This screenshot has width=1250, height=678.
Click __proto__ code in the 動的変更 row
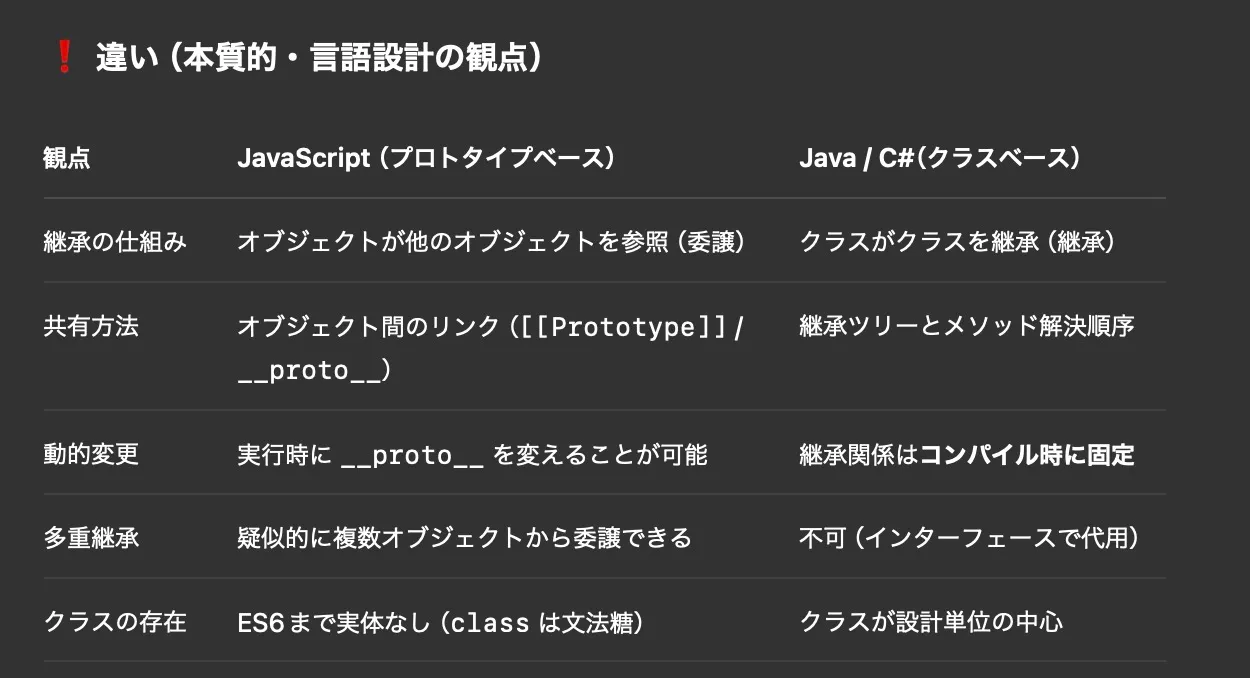coord(412,455)
